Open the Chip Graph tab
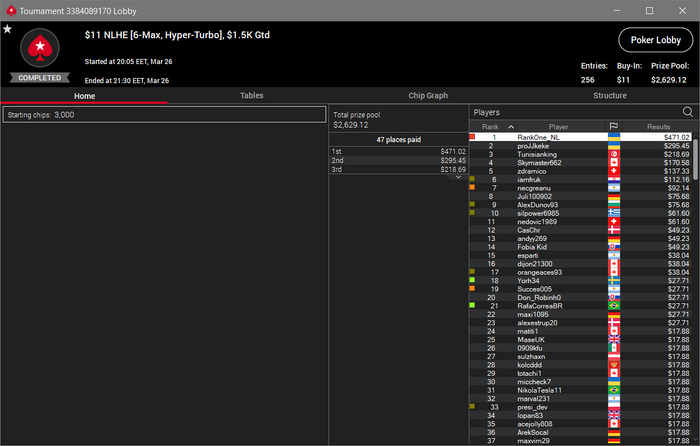The image size is (700, 446). pos(428,96)
